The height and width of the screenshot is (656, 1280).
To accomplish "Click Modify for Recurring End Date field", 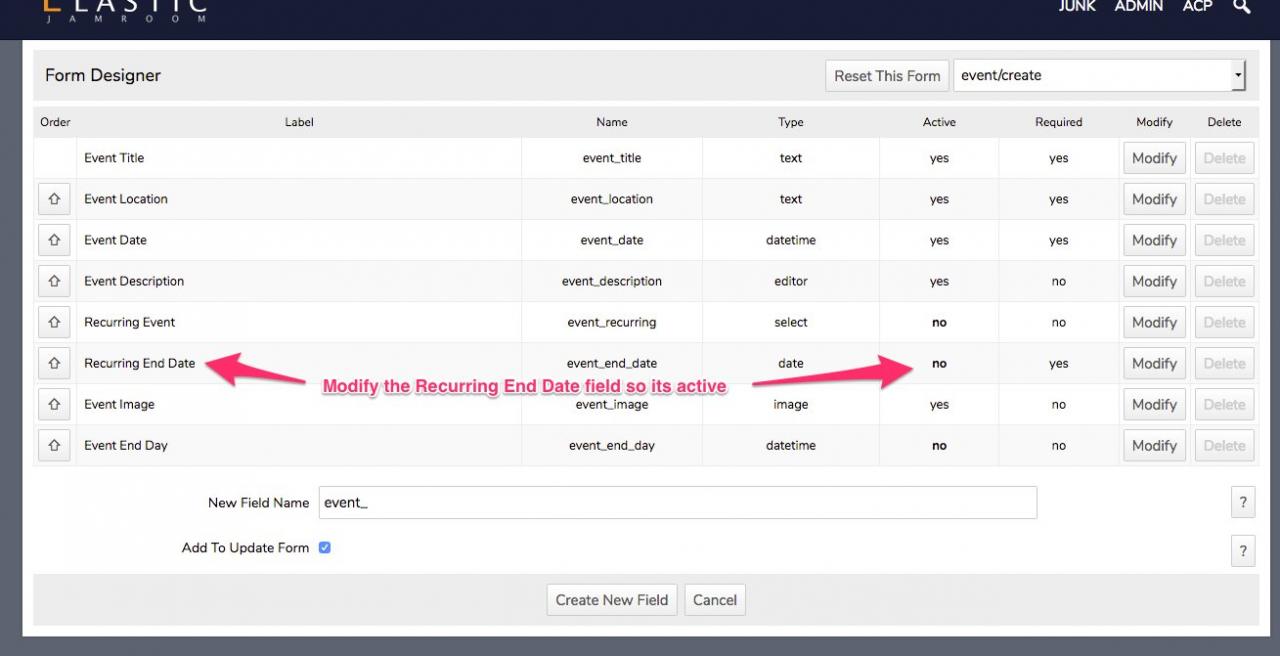I will [1154, 363].
